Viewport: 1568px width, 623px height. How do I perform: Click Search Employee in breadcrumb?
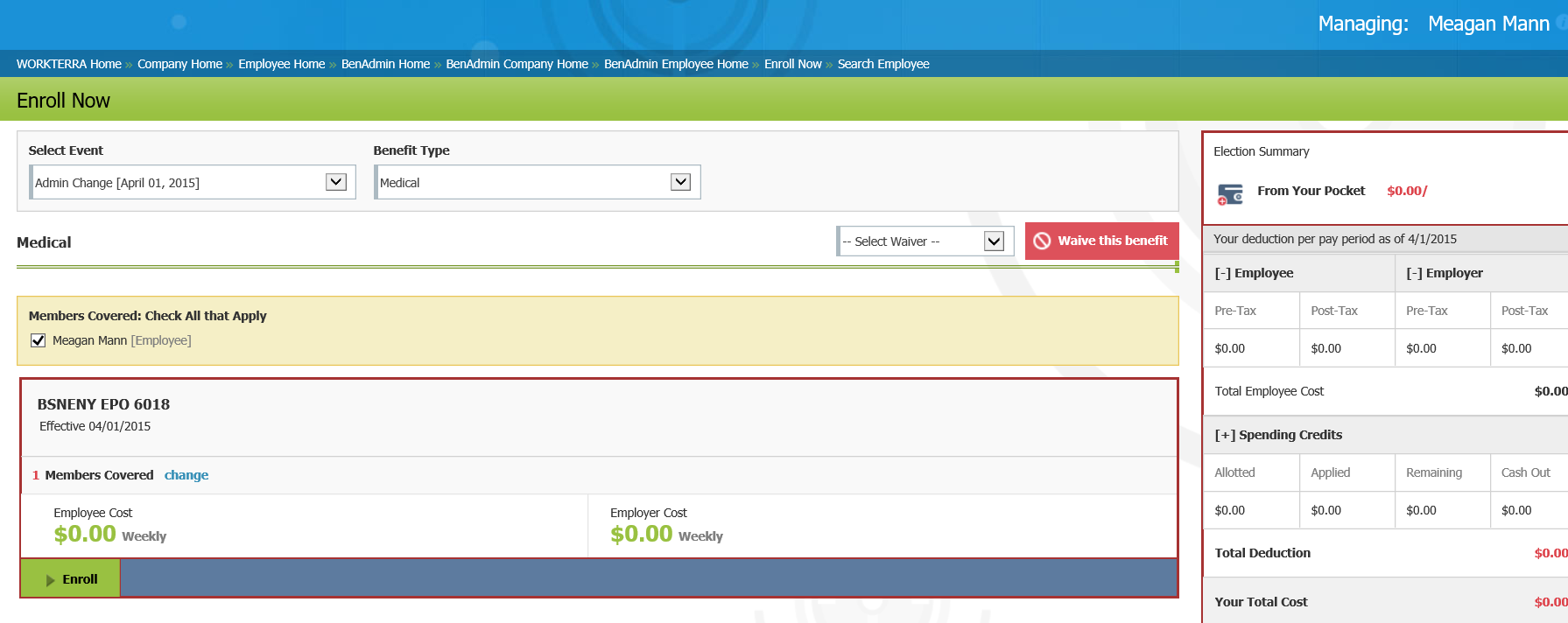[883, 64]
